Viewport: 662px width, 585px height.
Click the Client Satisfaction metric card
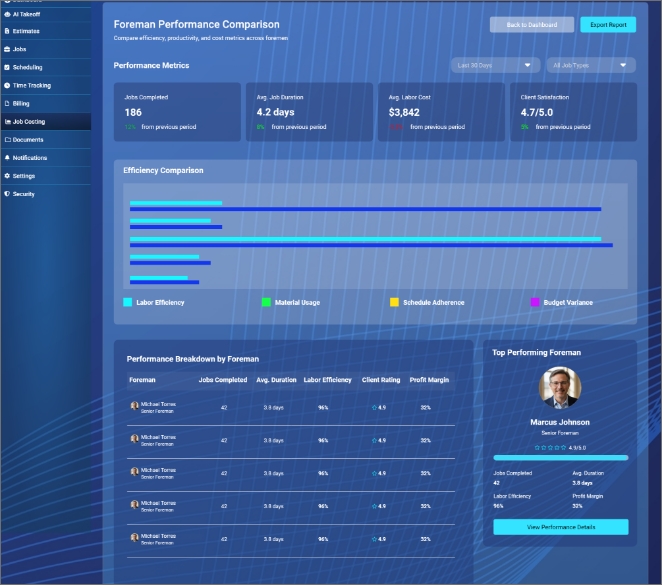(x=573, y=112)
